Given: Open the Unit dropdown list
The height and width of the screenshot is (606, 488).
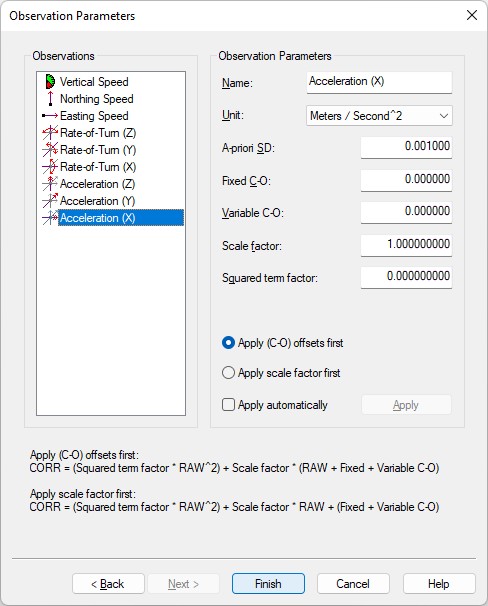Looking at the screenshot, I should 379,116.
